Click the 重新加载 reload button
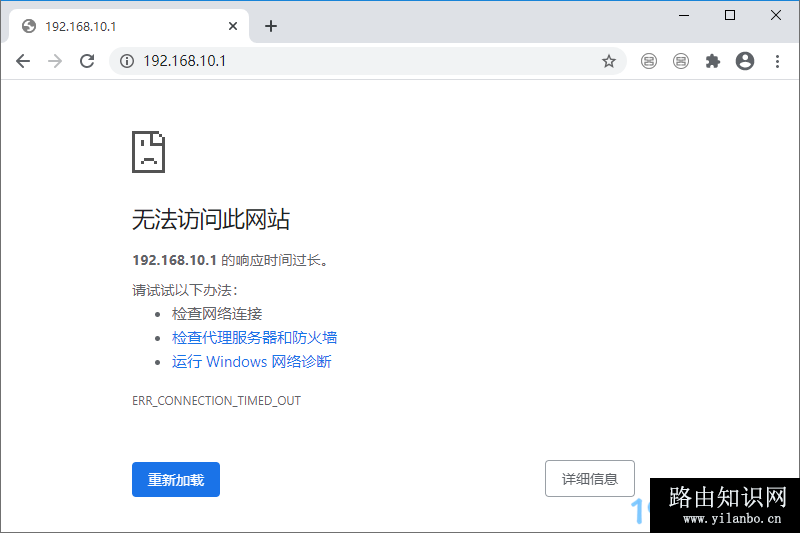The image size is (800, 533). pyautogui.click(x=176, y=479)
